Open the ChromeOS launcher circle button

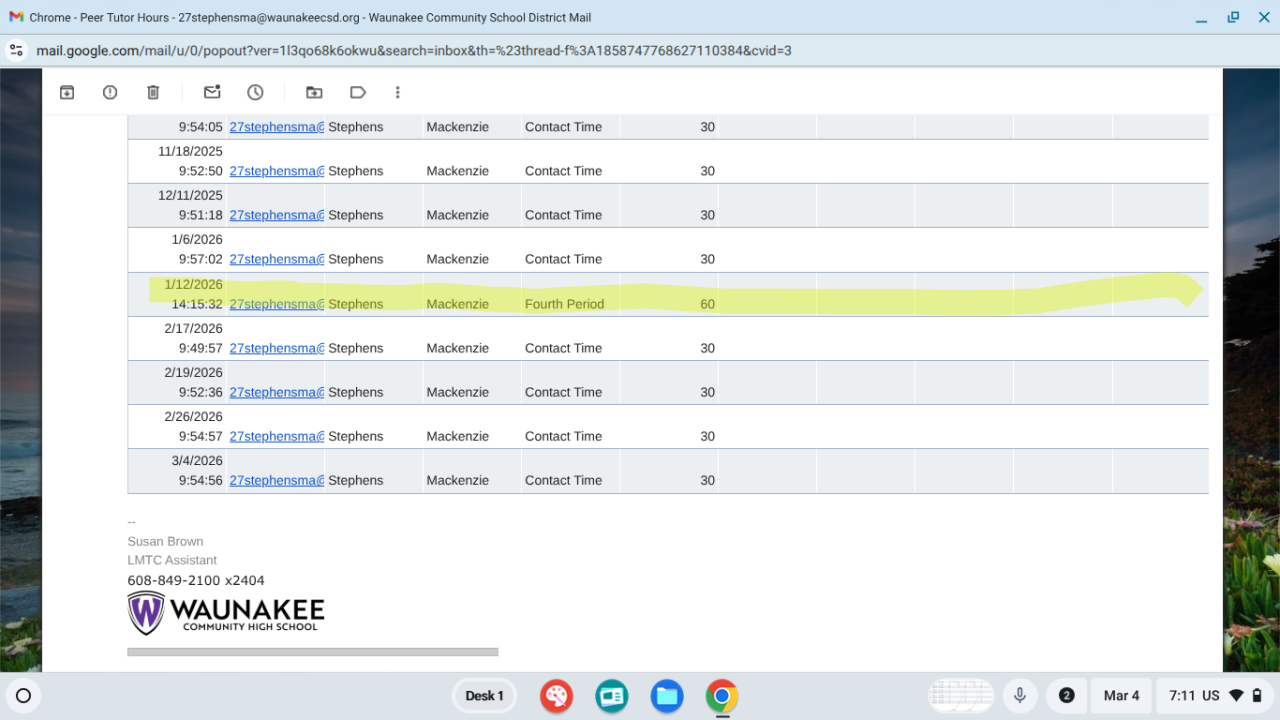tap(24, 696)
